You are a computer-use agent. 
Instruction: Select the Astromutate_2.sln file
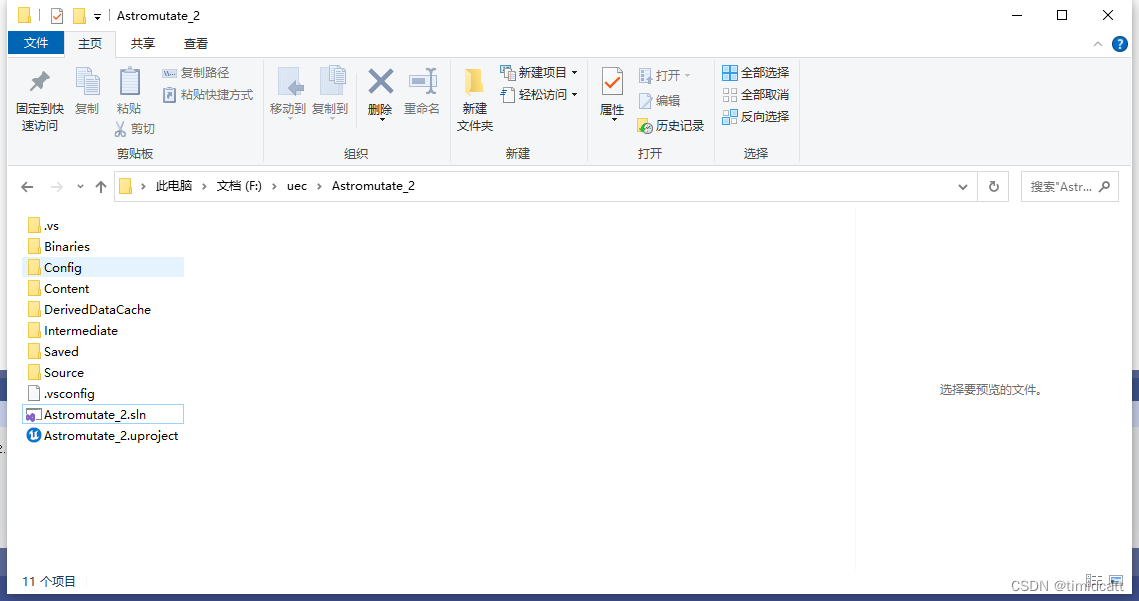coord(102,414)
